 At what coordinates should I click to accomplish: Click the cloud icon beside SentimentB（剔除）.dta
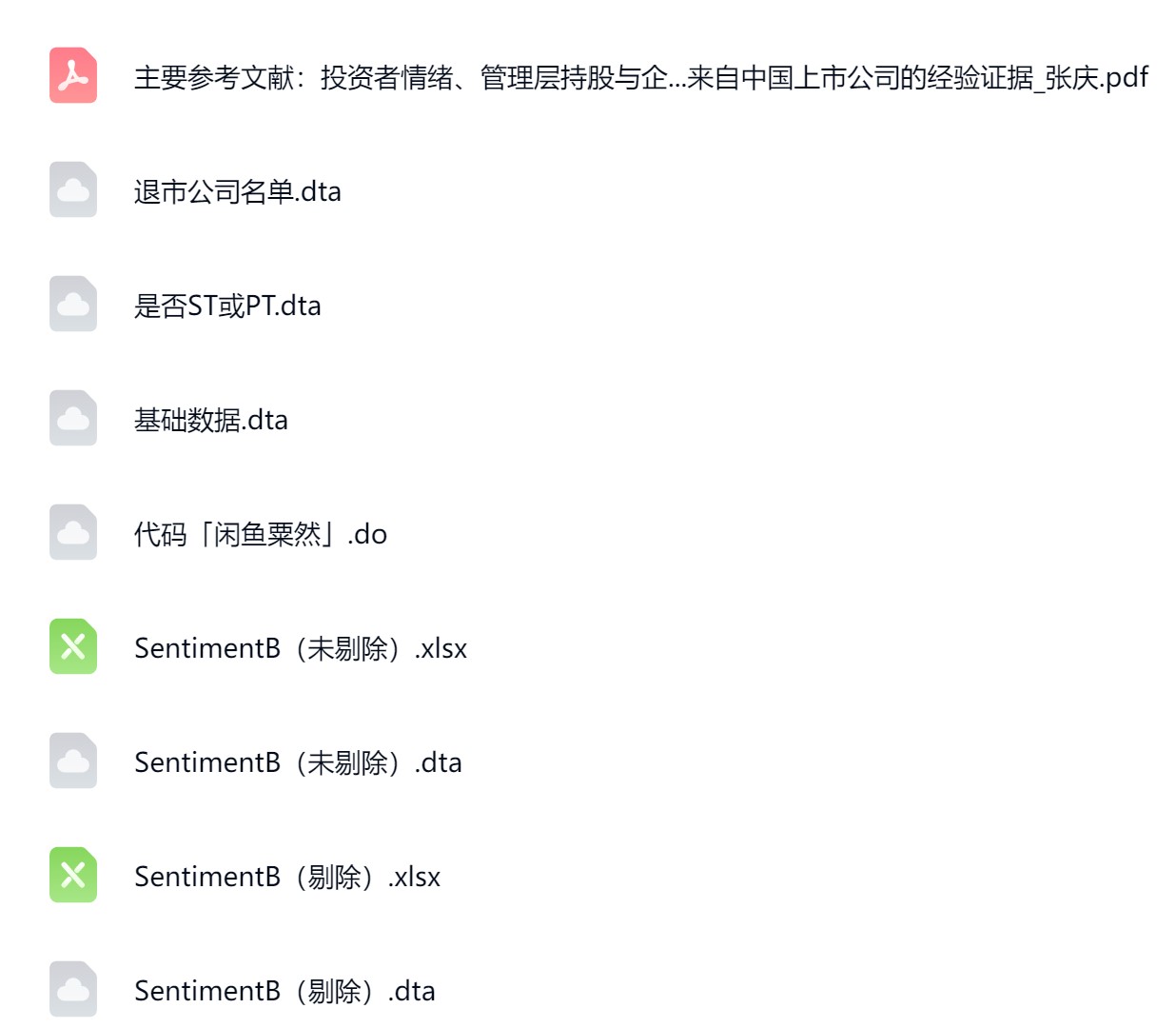(x=73, y=990)
